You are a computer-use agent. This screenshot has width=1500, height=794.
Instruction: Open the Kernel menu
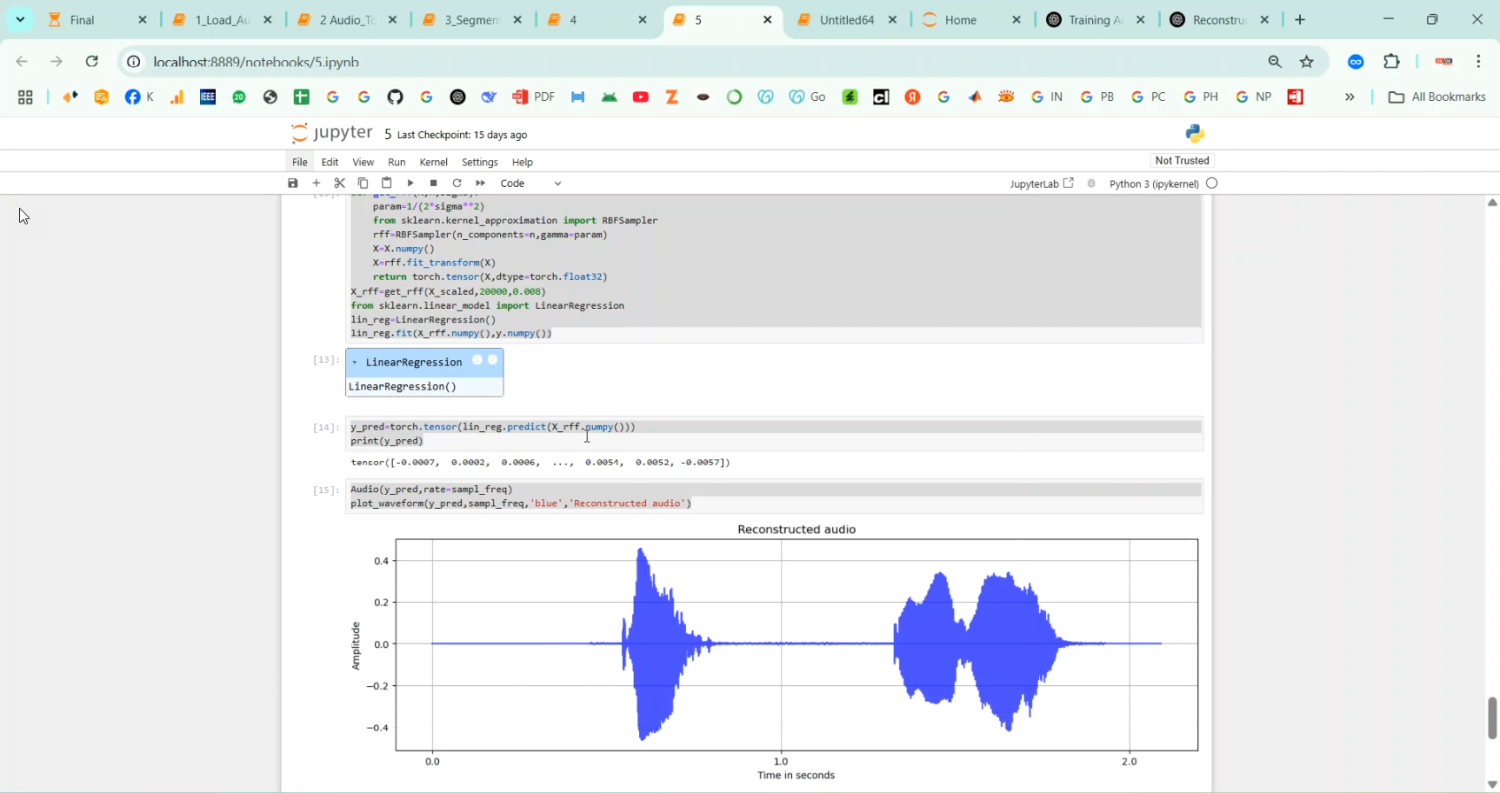click(433, 162)
